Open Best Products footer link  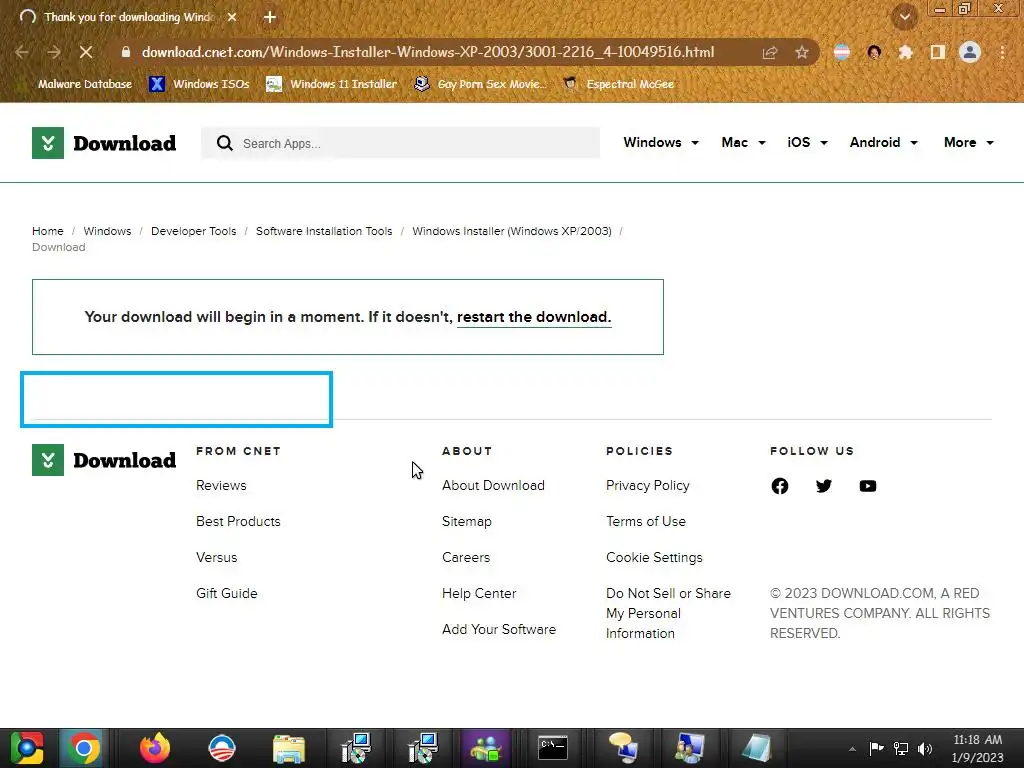click(238, 521)
